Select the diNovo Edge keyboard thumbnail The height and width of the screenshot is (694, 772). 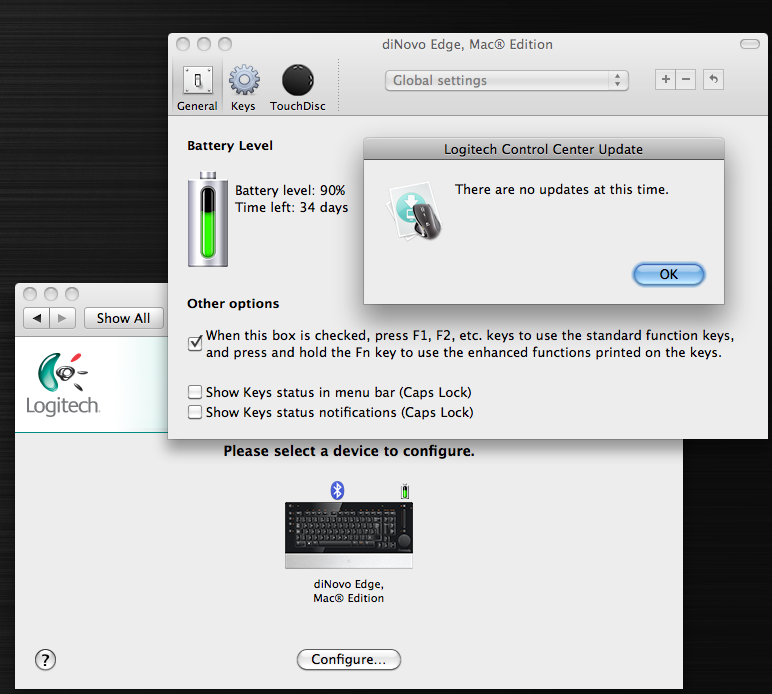[349, 536]
